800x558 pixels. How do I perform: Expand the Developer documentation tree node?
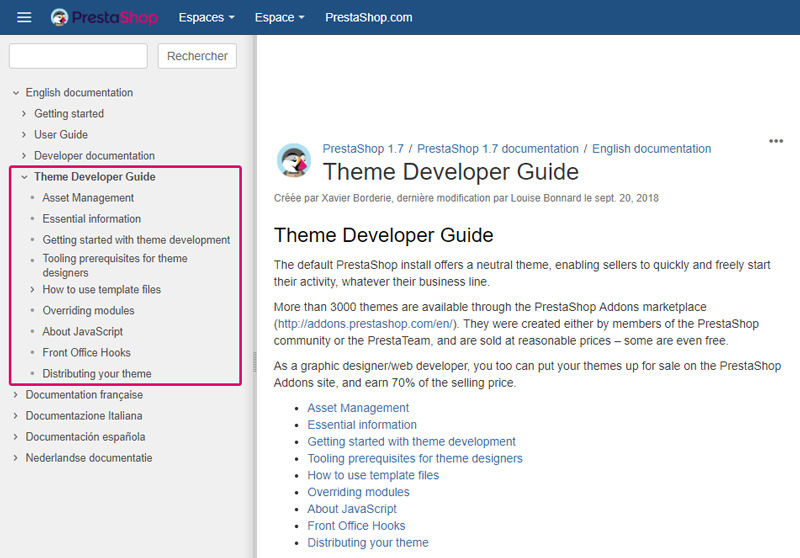(x=24, y=156)
